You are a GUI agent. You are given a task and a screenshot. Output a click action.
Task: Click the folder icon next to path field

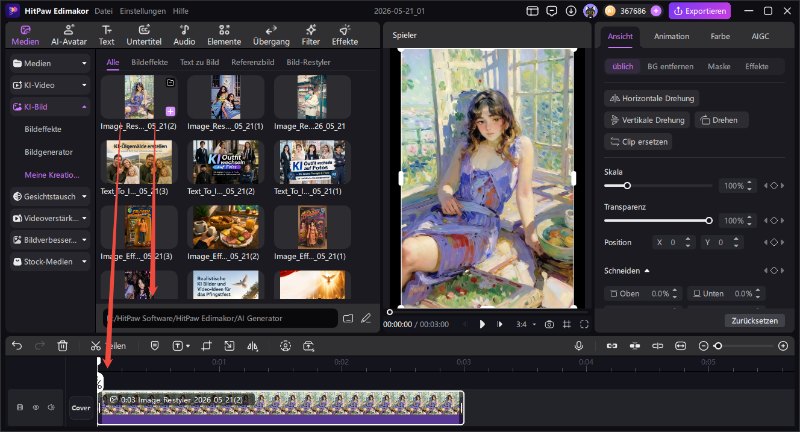[348, 318]
